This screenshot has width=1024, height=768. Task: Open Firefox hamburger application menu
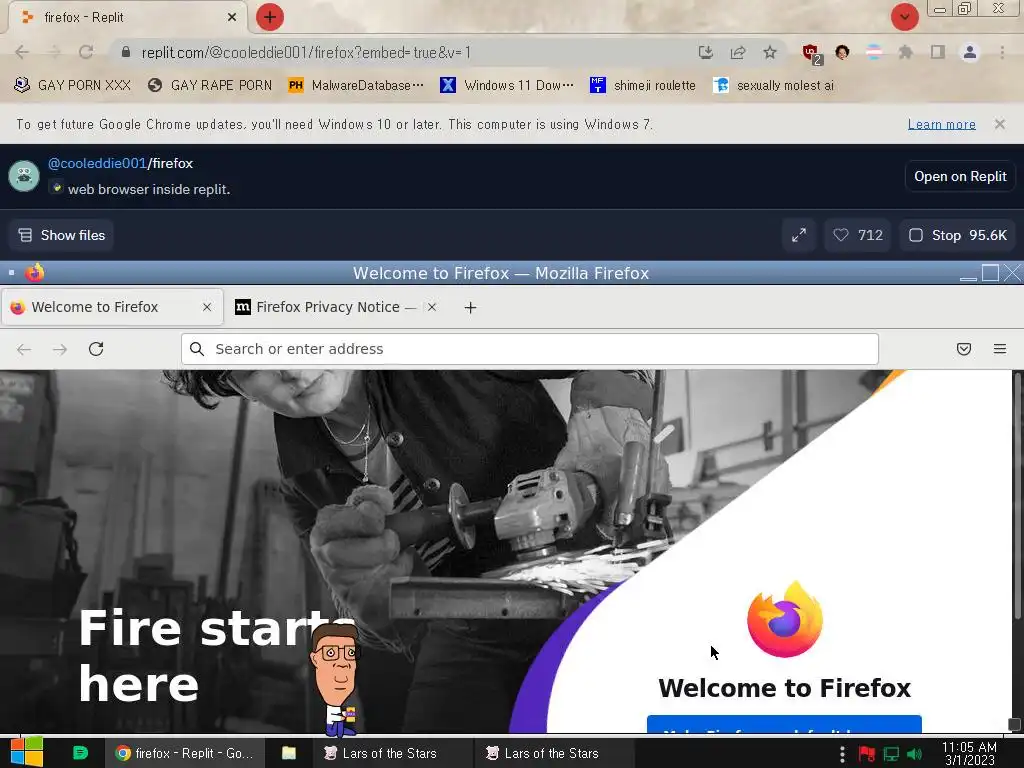tap(999, 349)
